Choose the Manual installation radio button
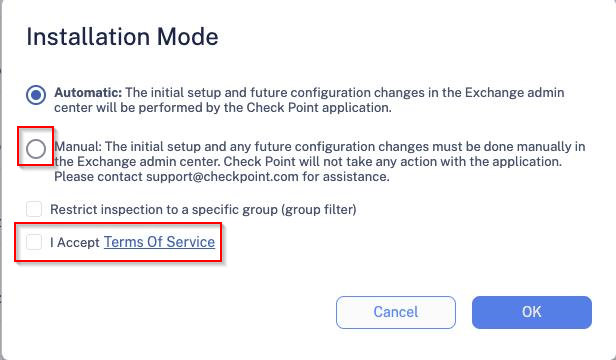The width and height of the screenshot is (616, 360). 36,149
